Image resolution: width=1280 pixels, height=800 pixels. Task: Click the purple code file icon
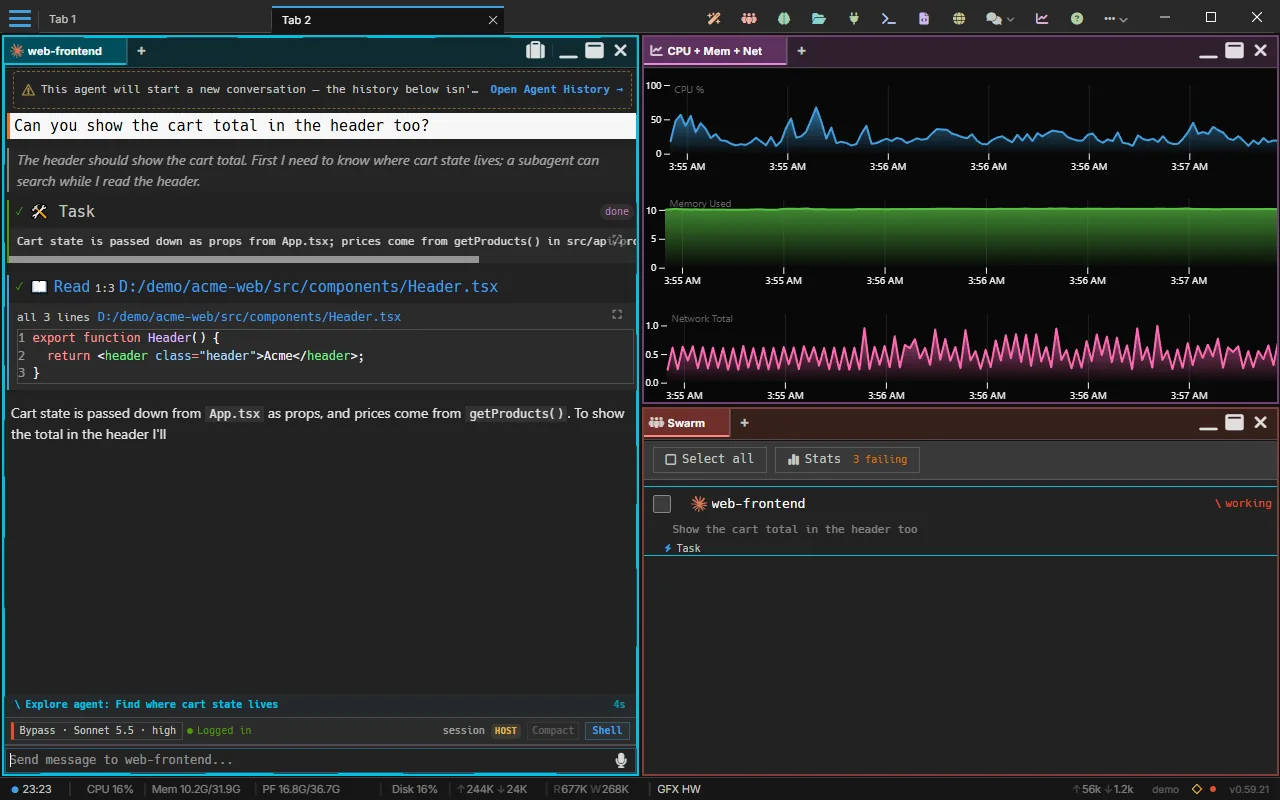coord(924,18)
